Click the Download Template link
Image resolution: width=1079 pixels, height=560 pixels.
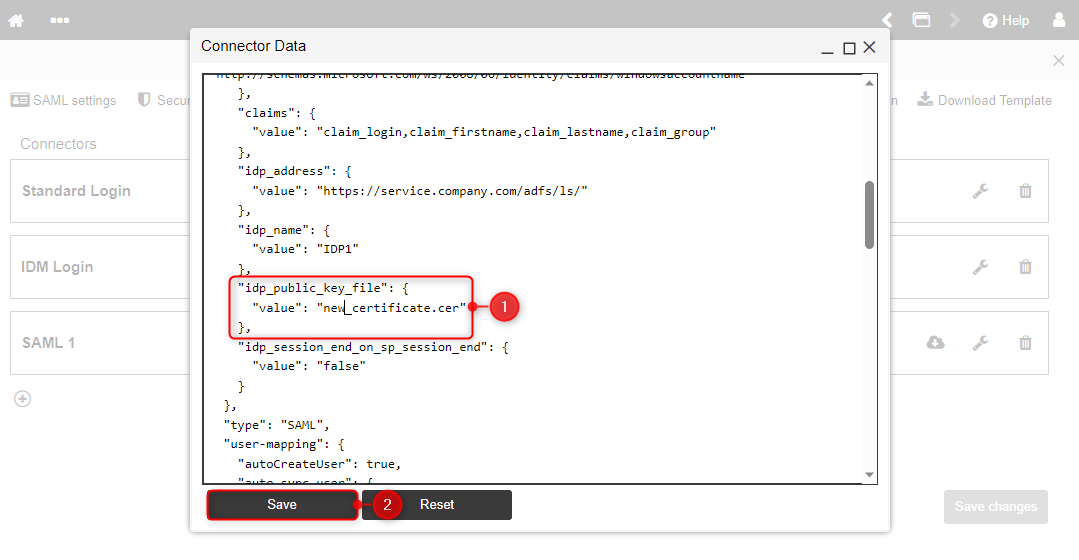985,100
